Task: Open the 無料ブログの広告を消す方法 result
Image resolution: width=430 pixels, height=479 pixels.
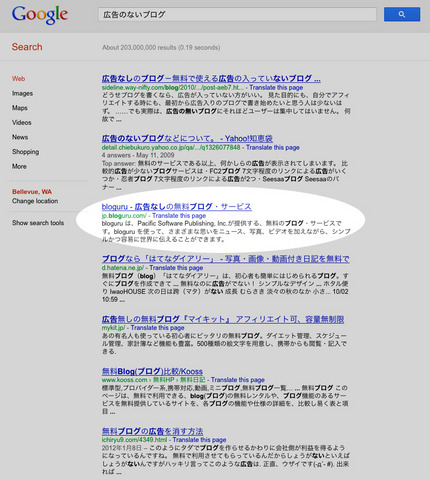Action: click(x=152, y=431)
